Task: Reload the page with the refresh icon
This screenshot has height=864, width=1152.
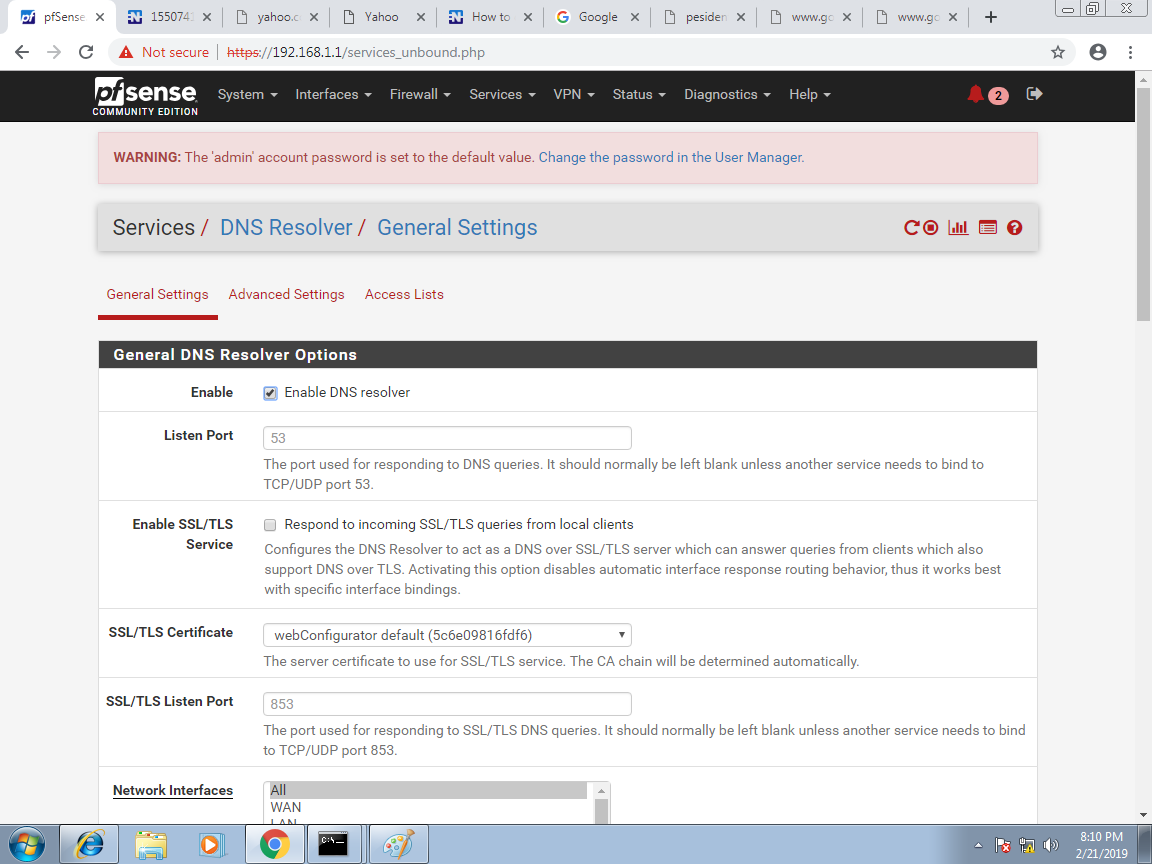Action: (x=86, y=52)
